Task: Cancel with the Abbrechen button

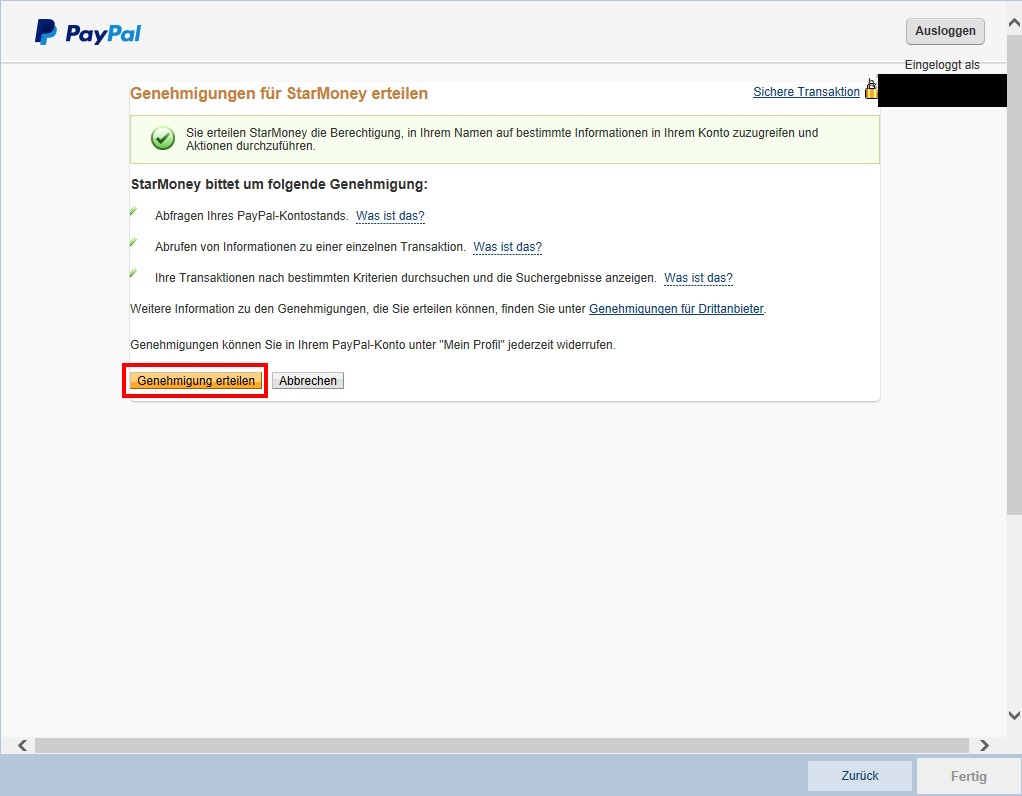Action: (x=308, y=381)
